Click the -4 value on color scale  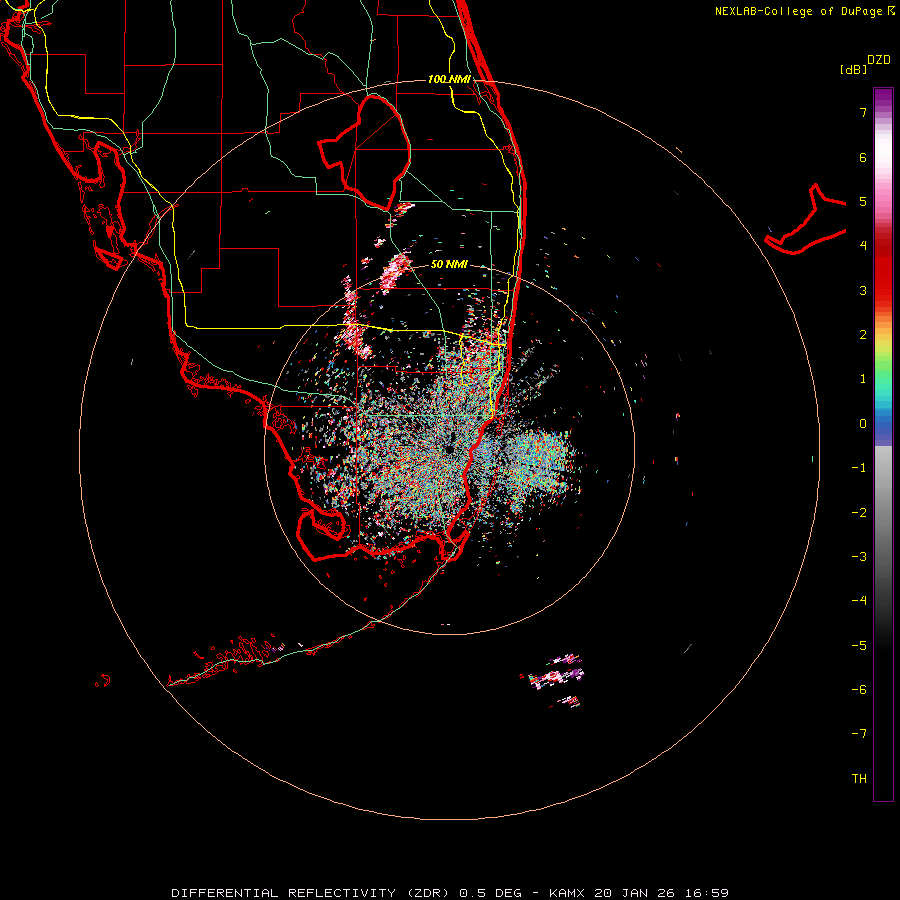(859, 601)
